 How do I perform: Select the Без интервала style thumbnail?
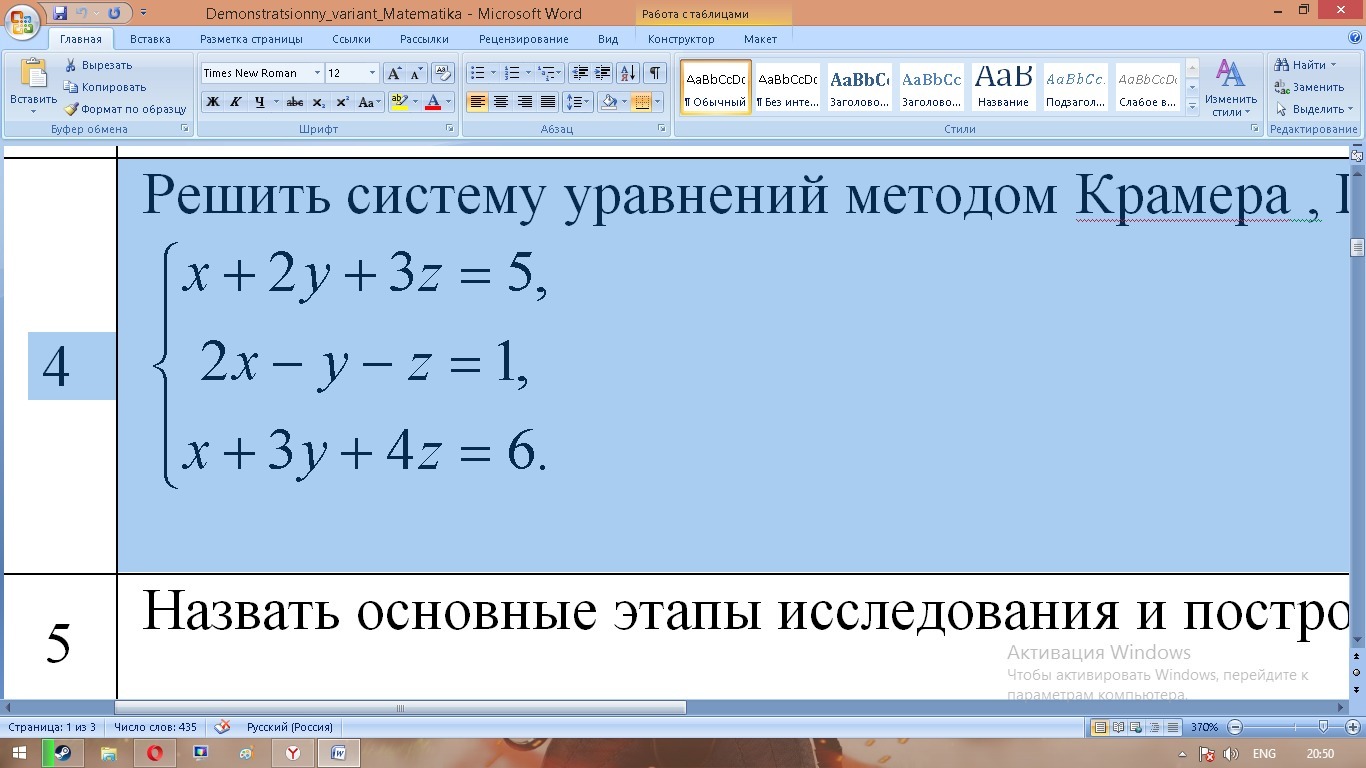coord(786,88)
